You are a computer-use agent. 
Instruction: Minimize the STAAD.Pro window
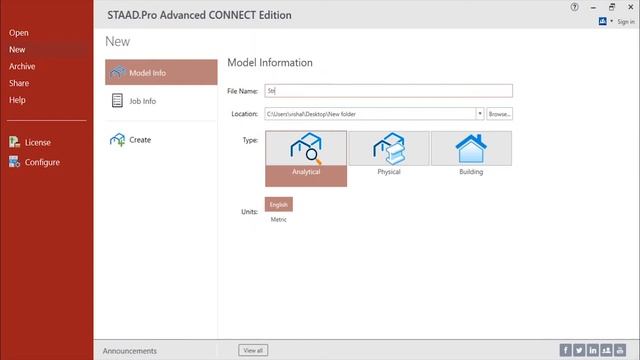click(x=593, y=7)
